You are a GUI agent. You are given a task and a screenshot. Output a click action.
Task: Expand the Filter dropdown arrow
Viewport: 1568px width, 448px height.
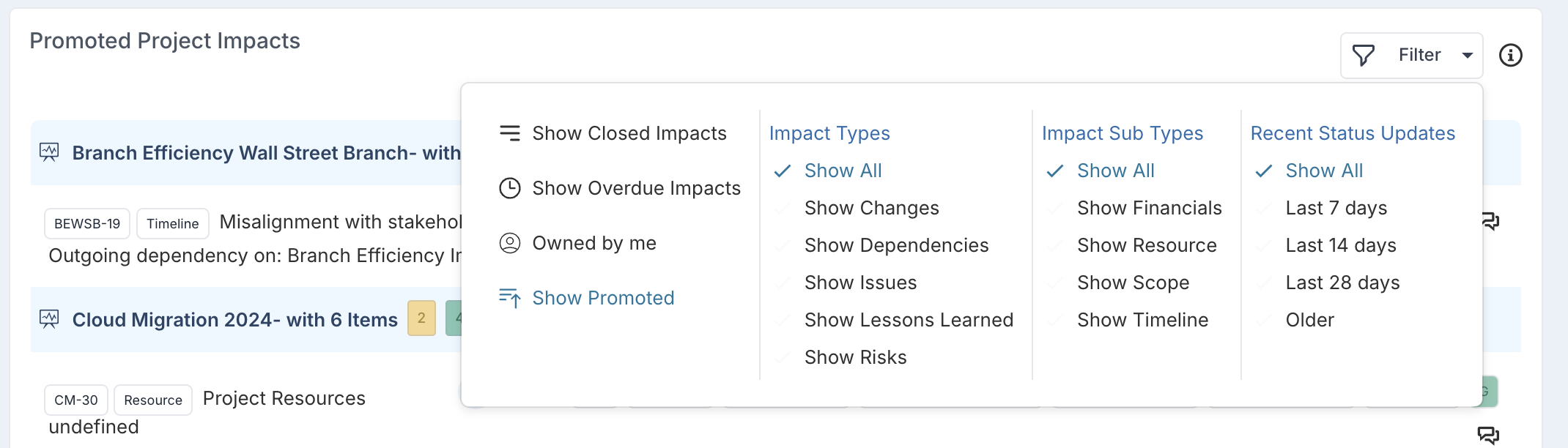tap(1467, 56)
